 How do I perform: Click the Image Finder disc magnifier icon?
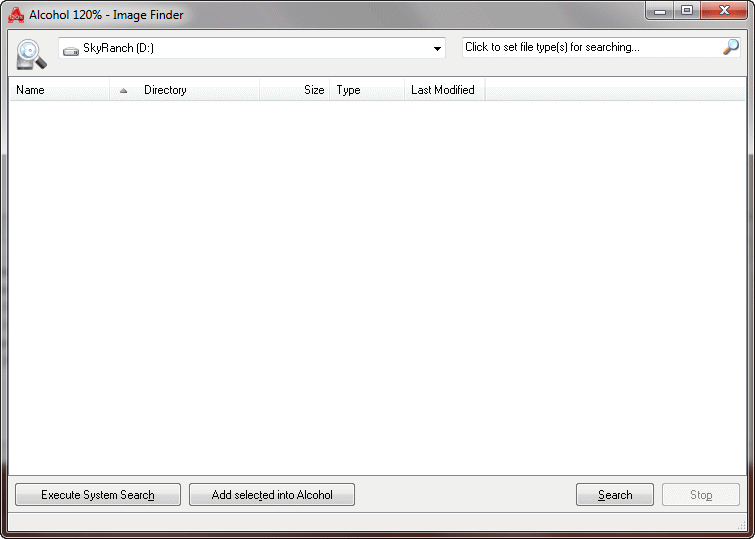point(31,54)
